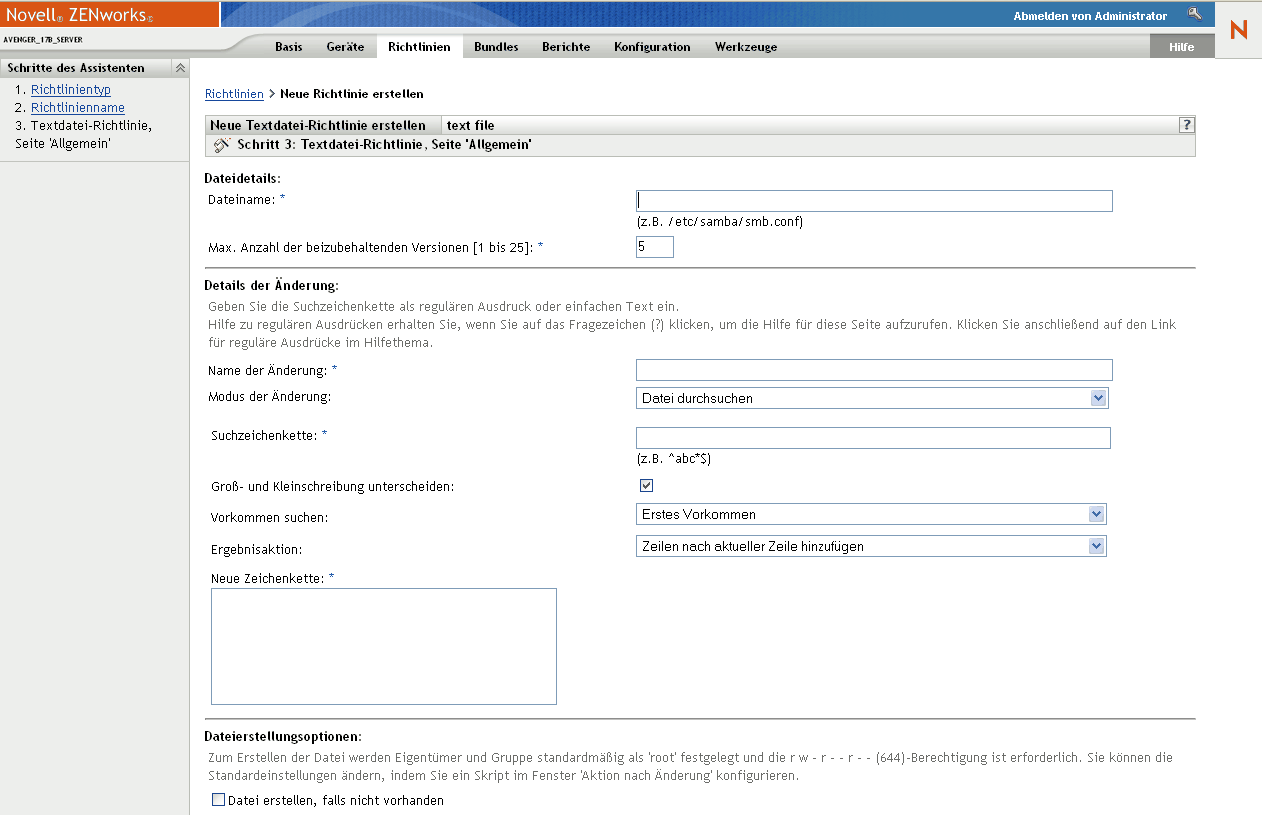The height and width of the screenshot is (815, 1262).
Task: Collapse the Schritte des Assistenten panel
Action: click(180, 68)
